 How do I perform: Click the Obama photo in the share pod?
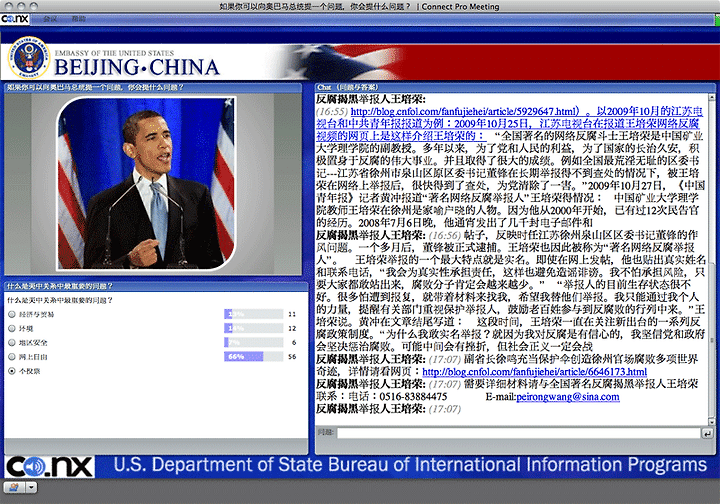(x=146, y=184)
